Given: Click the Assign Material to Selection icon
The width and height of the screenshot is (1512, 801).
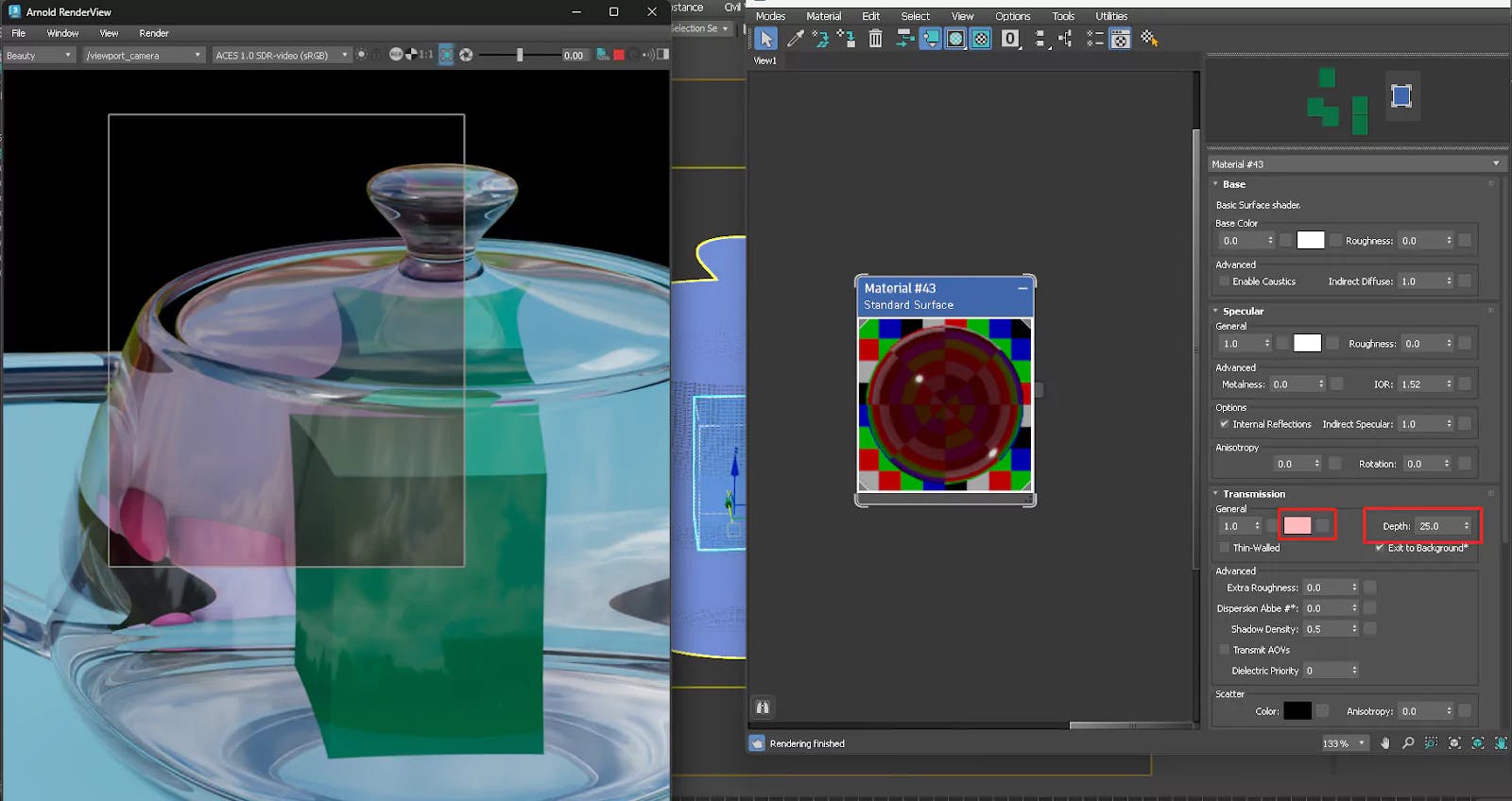Looking at the screenshot, I should coord(846,39).
